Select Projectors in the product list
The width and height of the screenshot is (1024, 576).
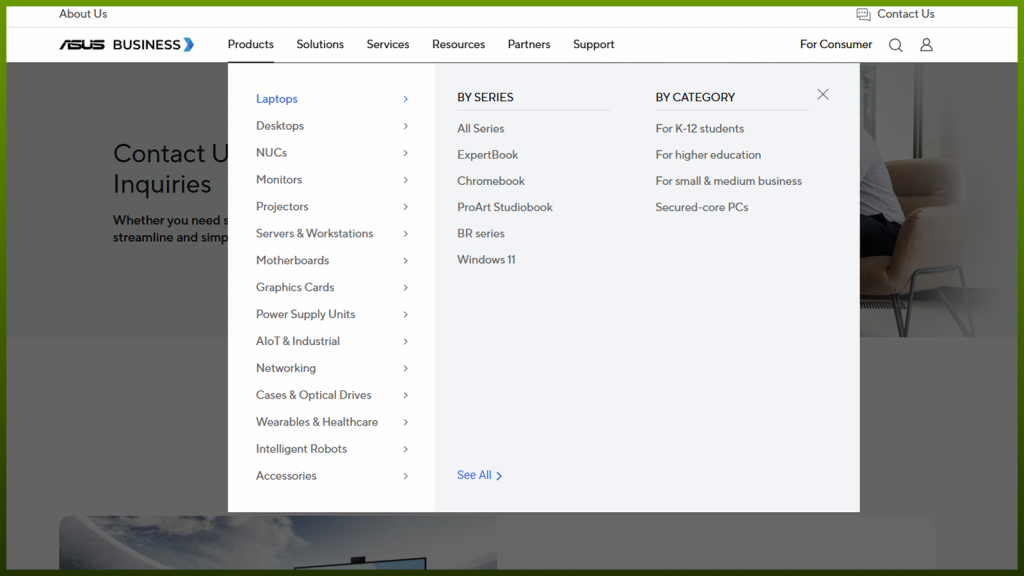point(282,206)
